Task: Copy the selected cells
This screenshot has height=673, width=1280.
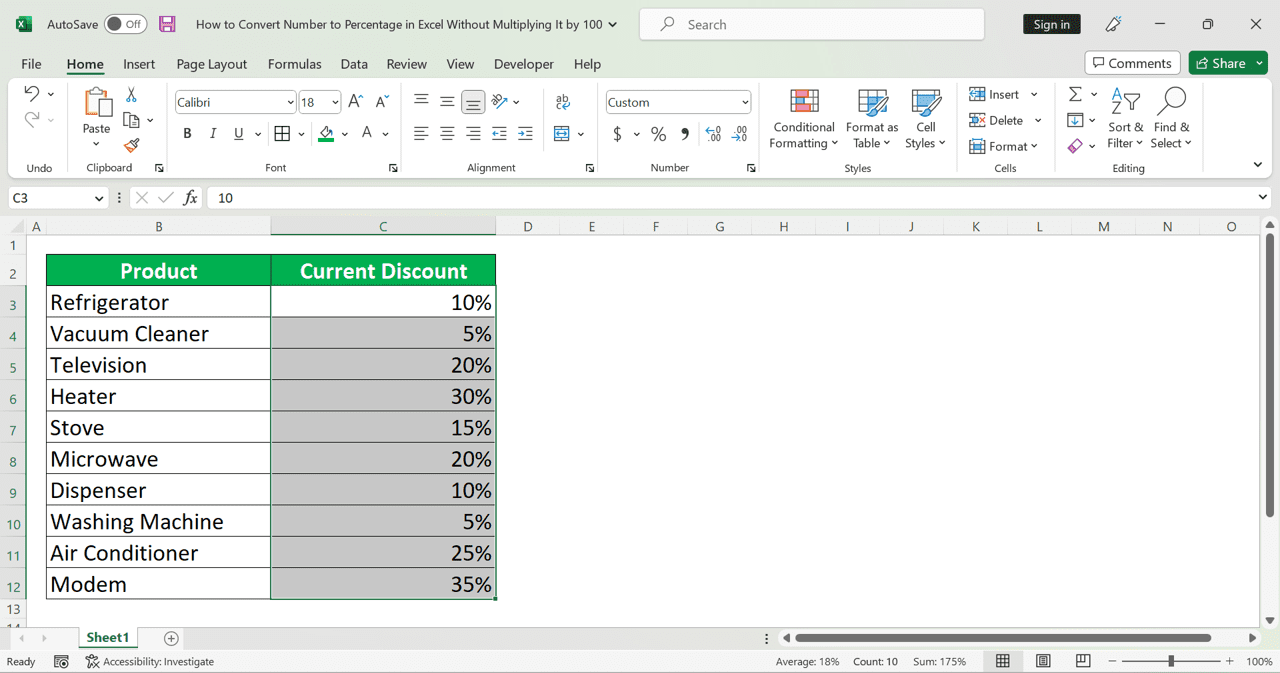Action: [131, 120]
